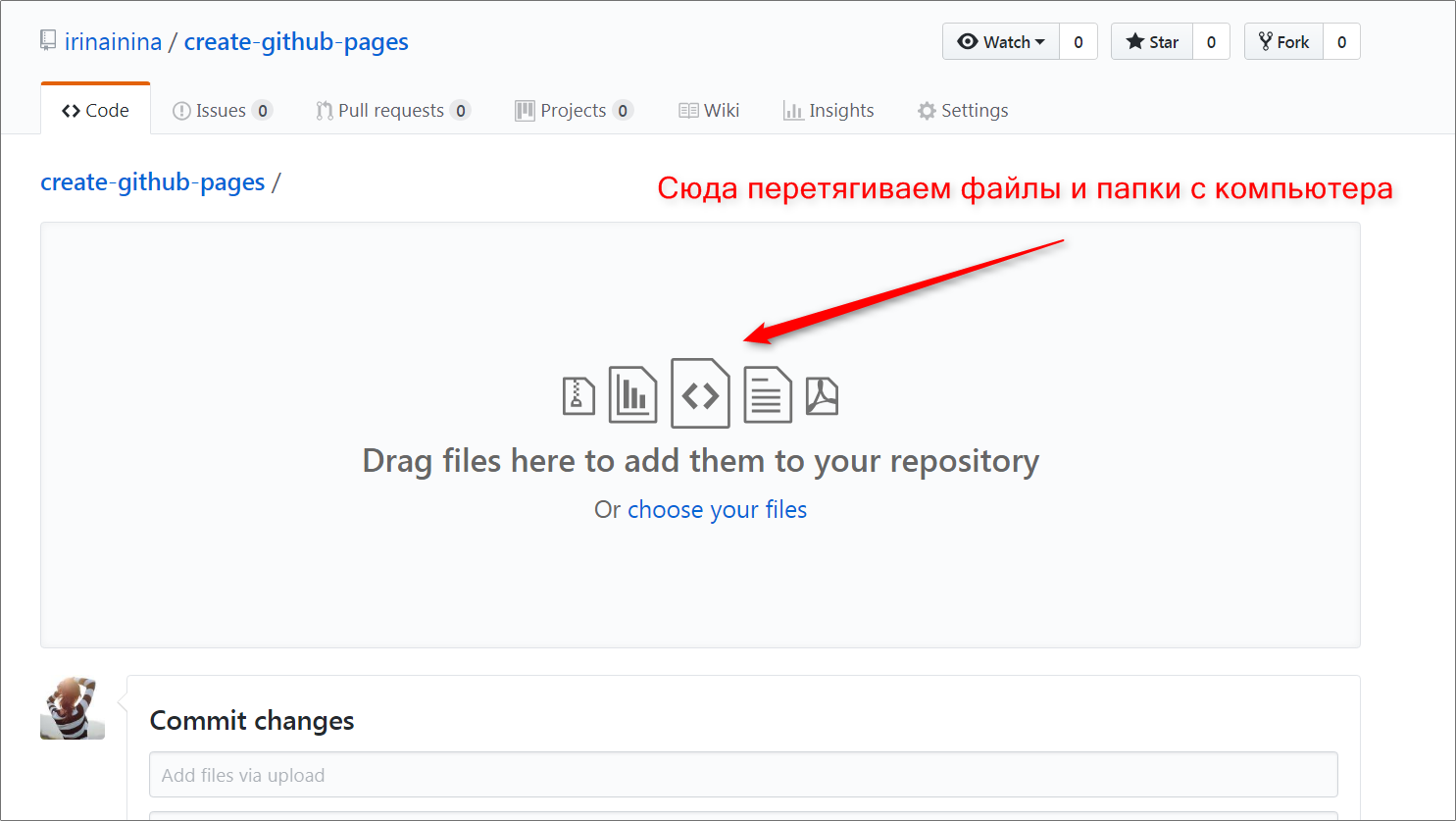Click the stargazers count next to Star
Screen dimensions: 1456x821
click(x=1211, y=41)
